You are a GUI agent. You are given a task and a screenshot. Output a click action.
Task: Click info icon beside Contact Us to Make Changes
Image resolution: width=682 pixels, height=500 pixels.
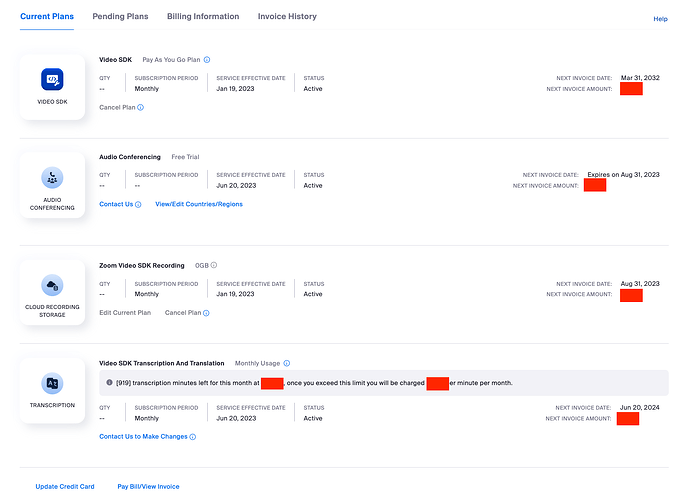pos(192,436)
